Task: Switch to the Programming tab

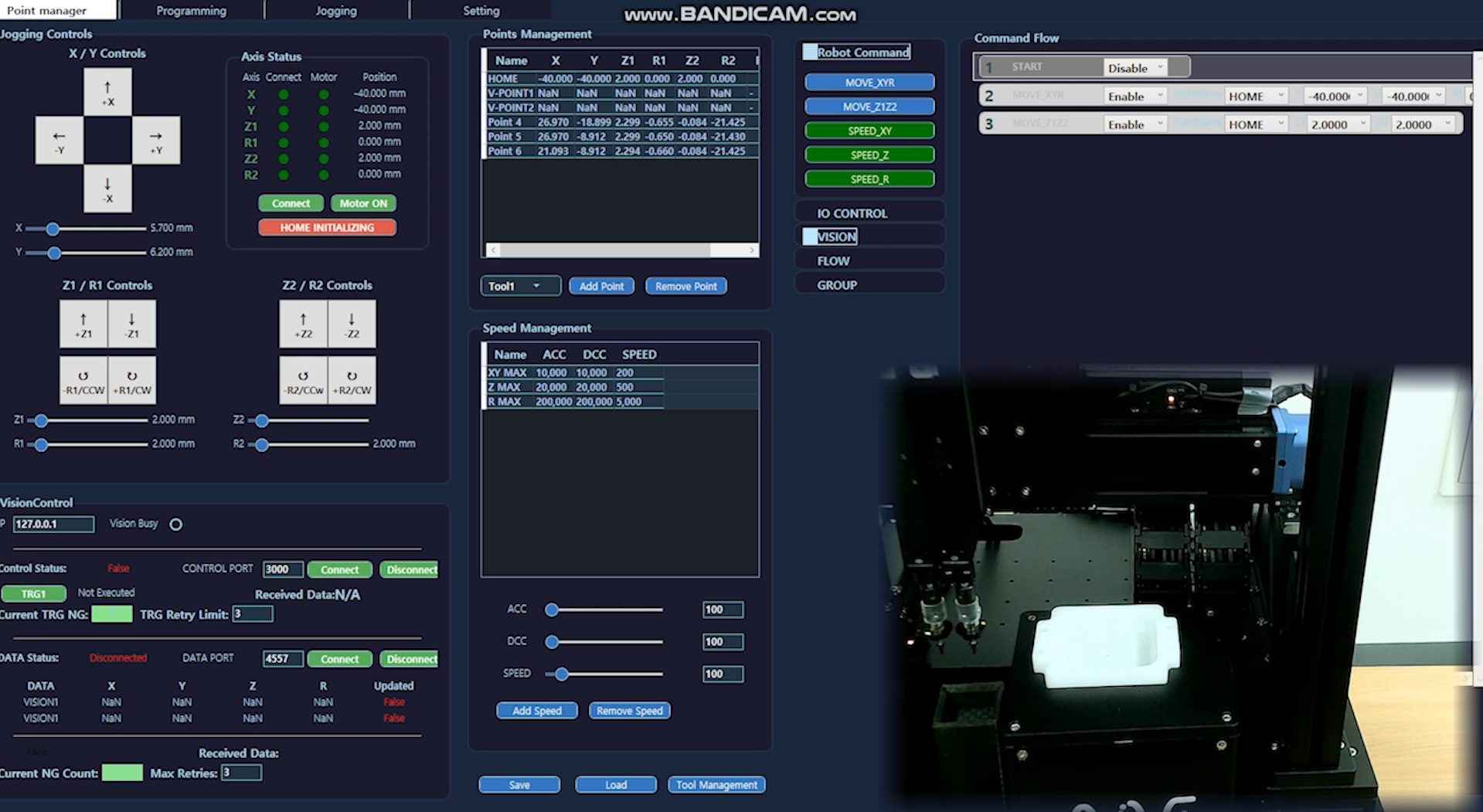Action: pos(190,10)
